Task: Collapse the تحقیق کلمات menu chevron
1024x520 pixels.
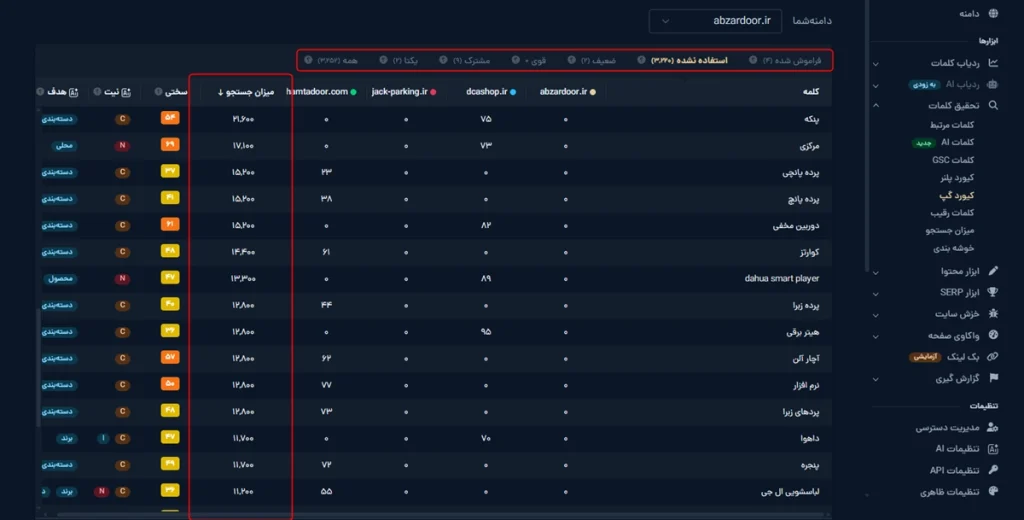Action: (876, 105)
